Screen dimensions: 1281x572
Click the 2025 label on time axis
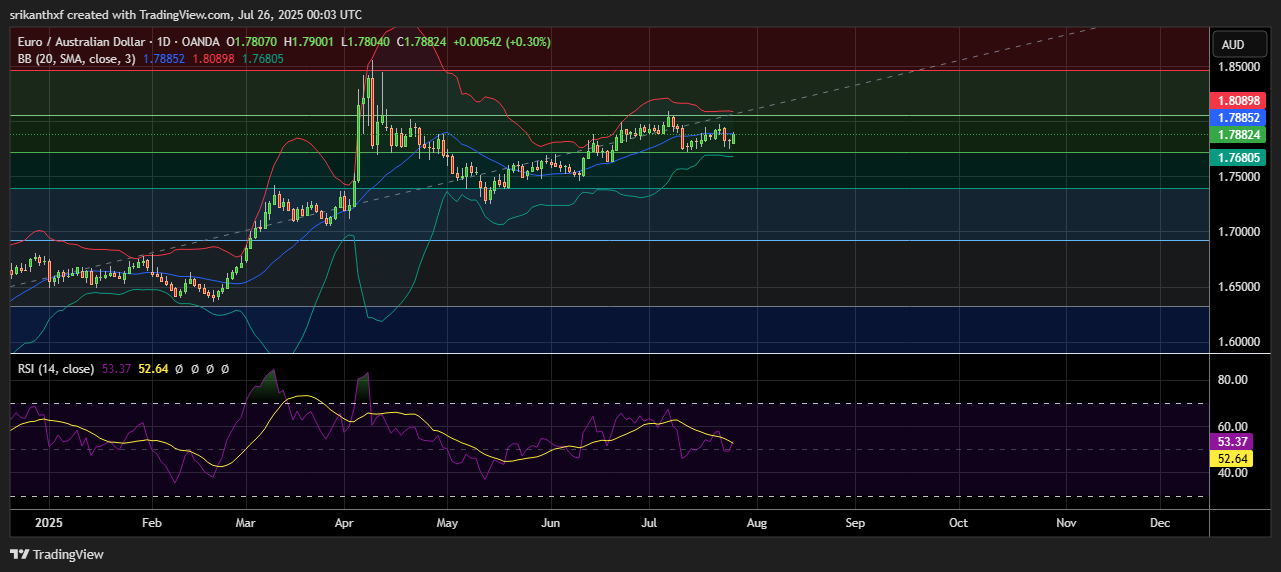point(48,523)
